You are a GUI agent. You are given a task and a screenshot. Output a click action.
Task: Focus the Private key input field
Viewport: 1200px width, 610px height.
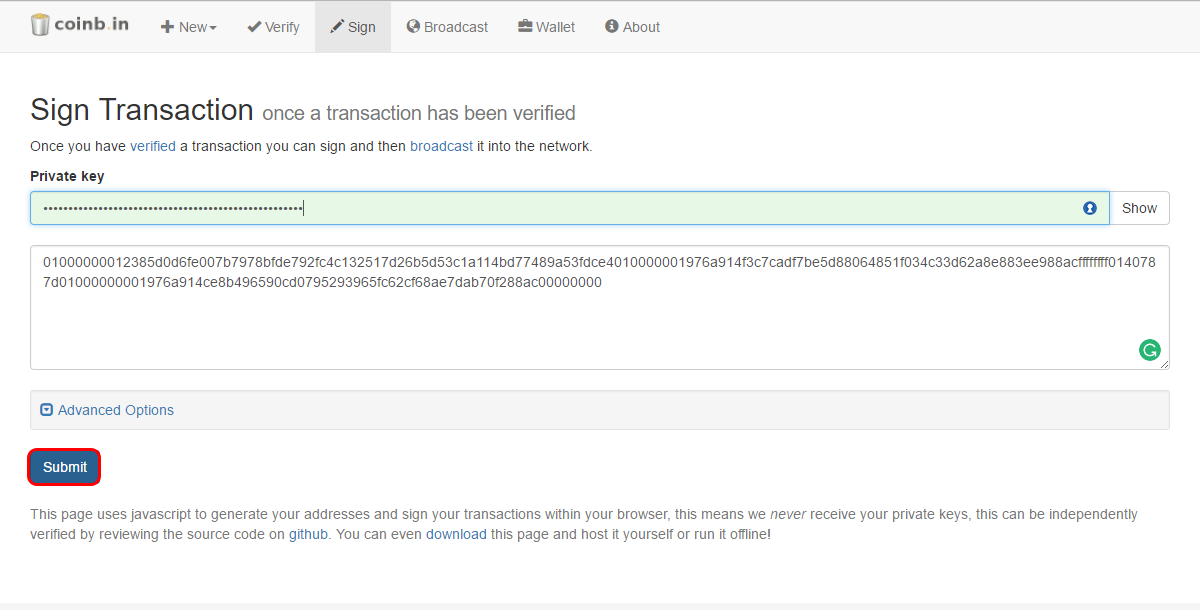(x=570, y=208)
